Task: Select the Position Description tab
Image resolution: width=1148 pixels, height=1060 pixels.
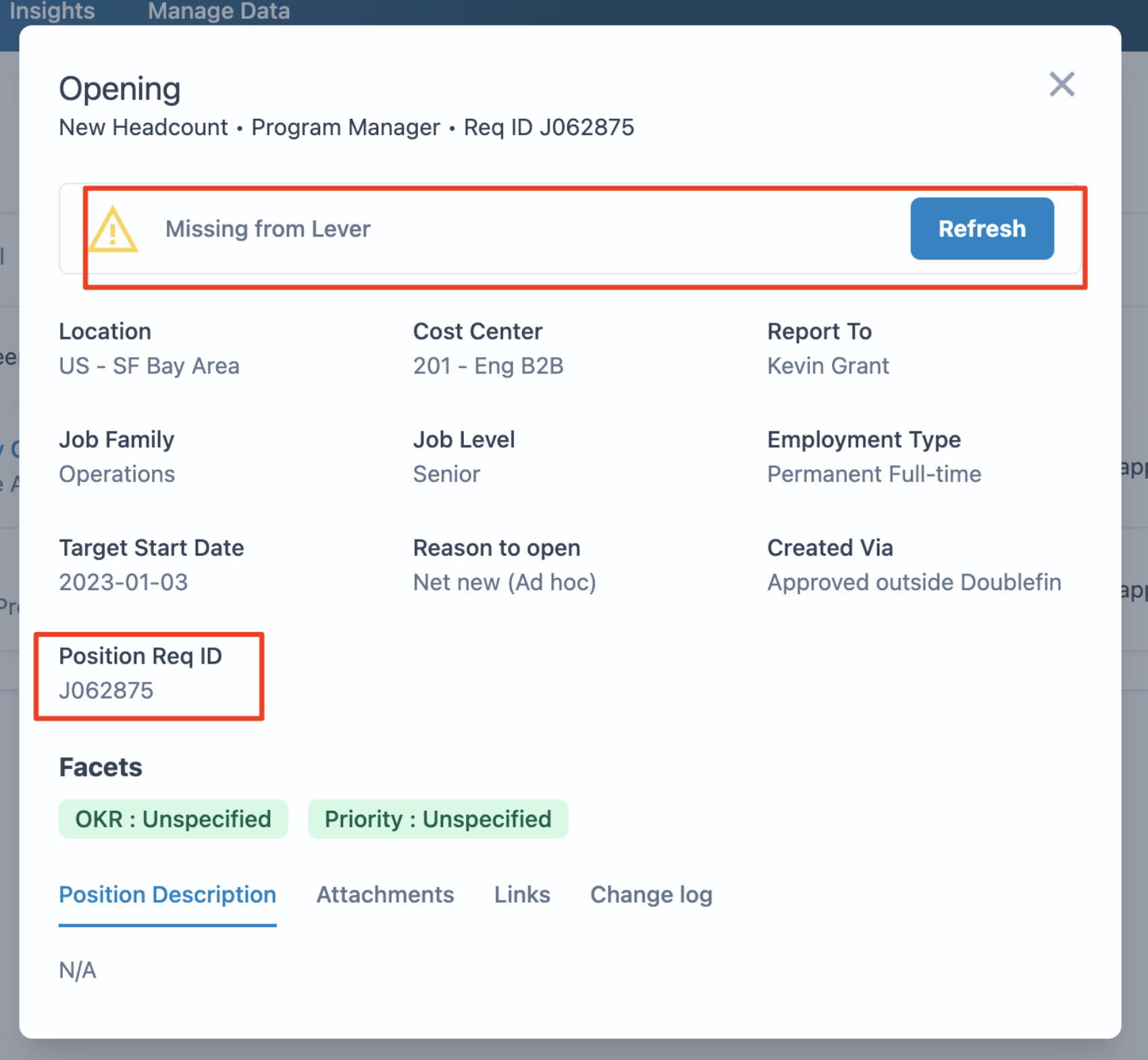Action: click(167, 895)
